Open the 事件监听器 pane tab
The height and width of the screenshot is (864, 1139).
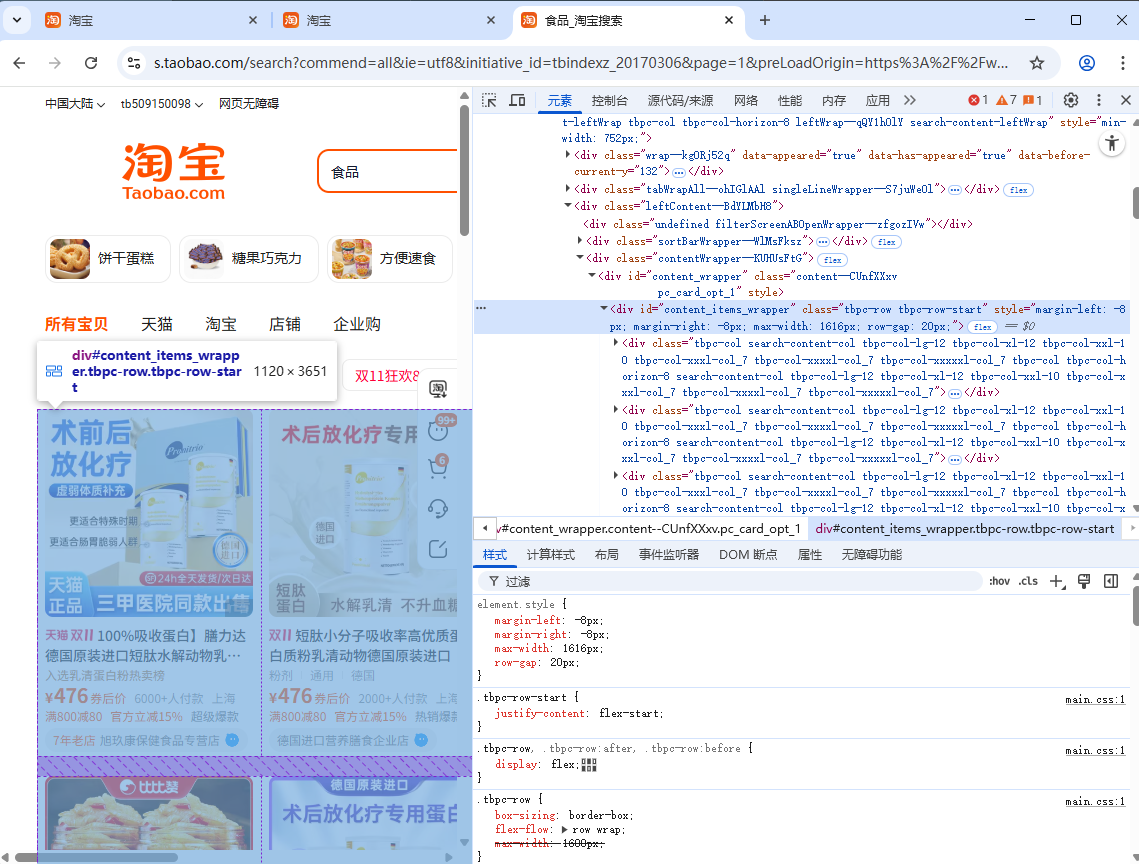pos(668,554)
